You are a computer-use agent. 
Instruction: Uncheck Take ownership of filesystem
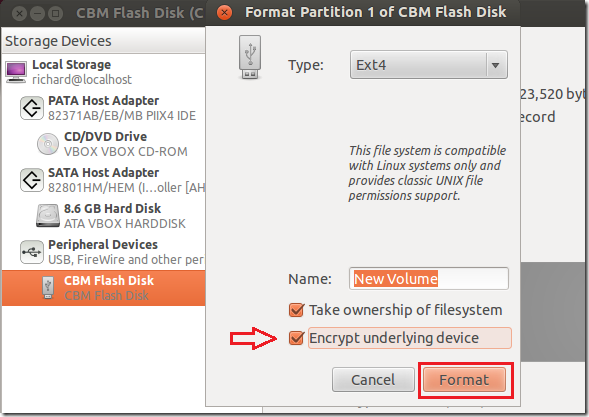[x=296, y=310]
